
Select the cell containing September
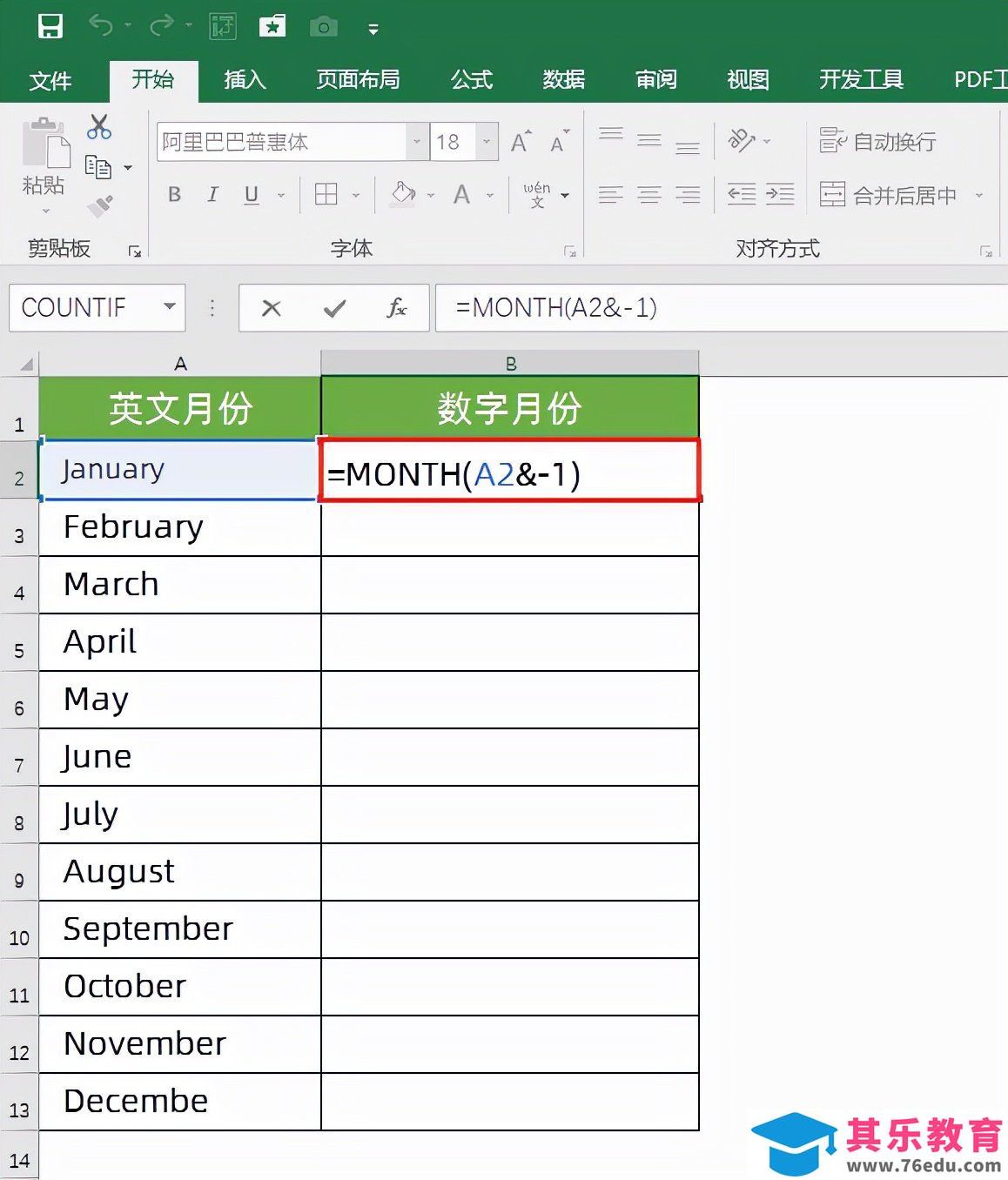pyautogui.click(x=180, y=929)
